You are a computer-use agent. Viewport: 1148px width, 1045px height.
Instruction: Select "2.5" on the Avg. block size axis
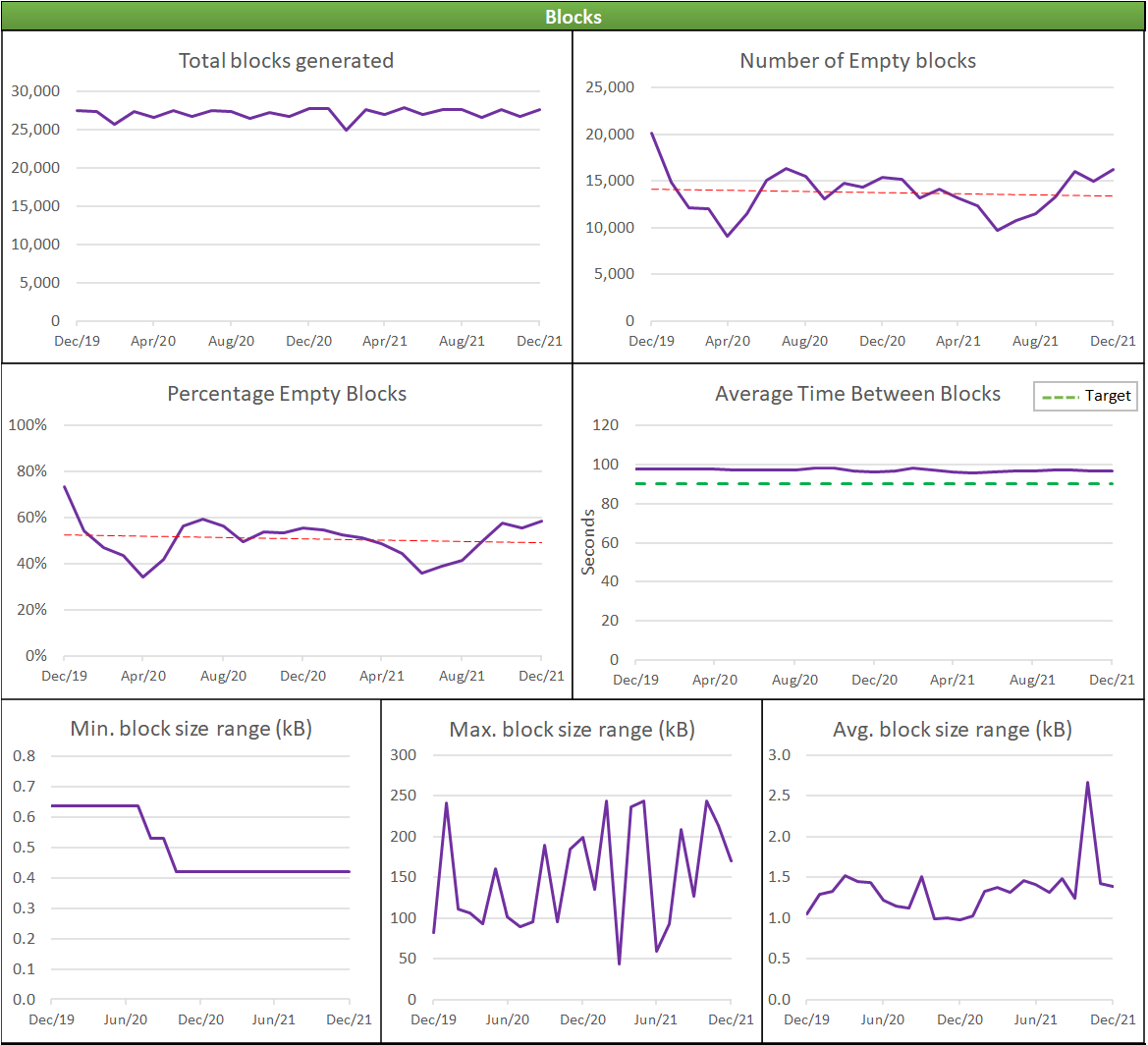pos(780,796)
